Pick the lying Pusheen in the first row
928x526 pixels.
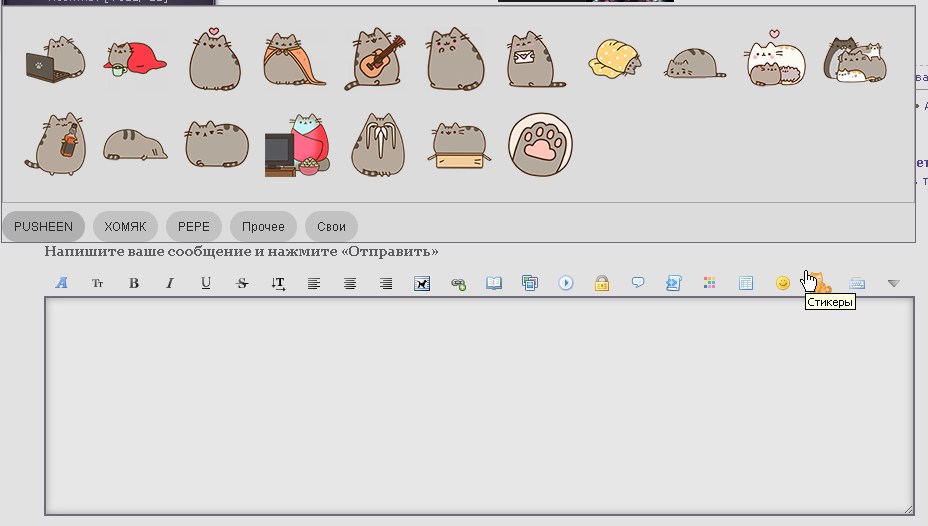(x=695, y=63)
